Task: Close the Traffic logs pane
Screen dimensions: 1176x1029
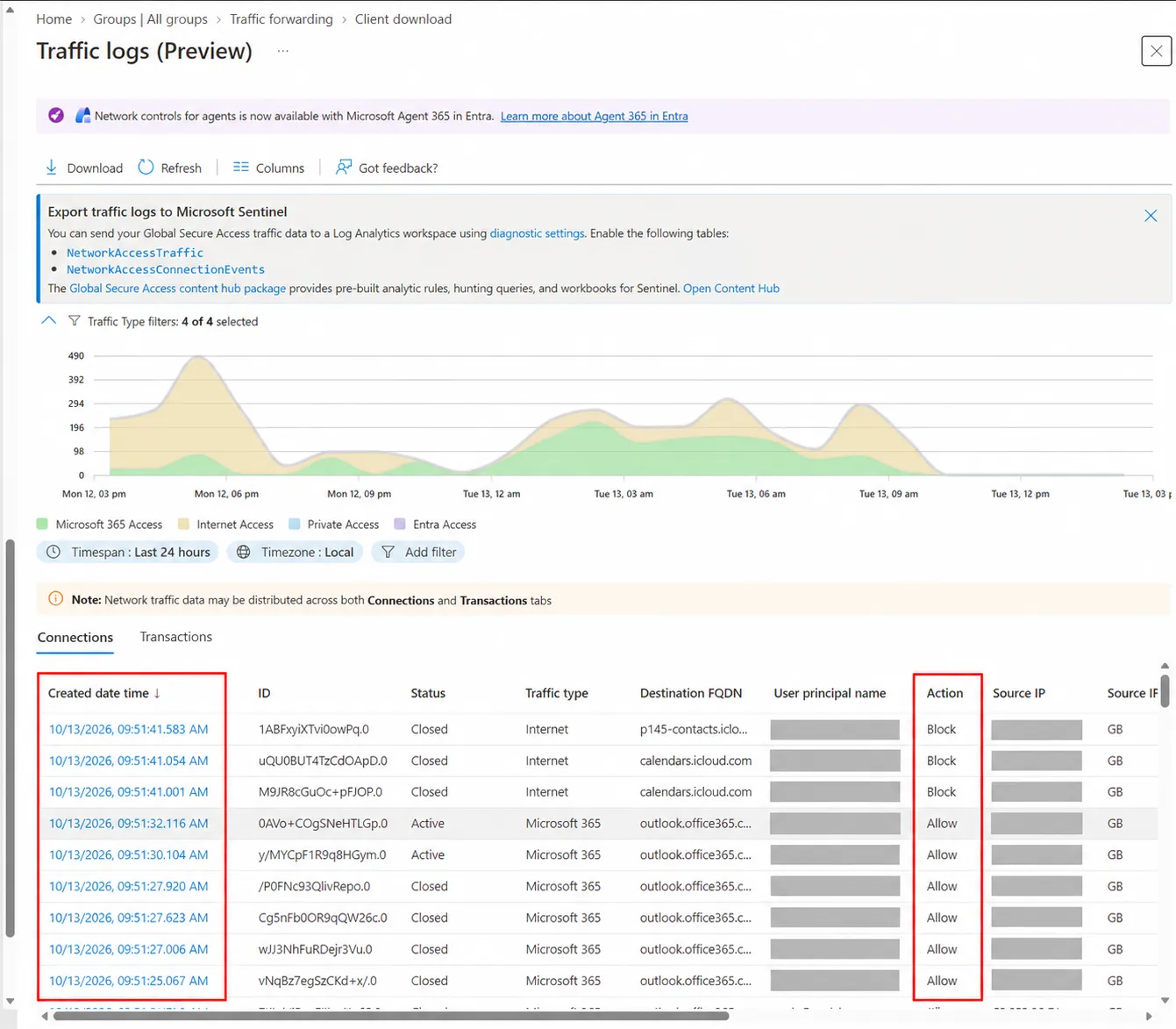Action: pos(1157,51)
